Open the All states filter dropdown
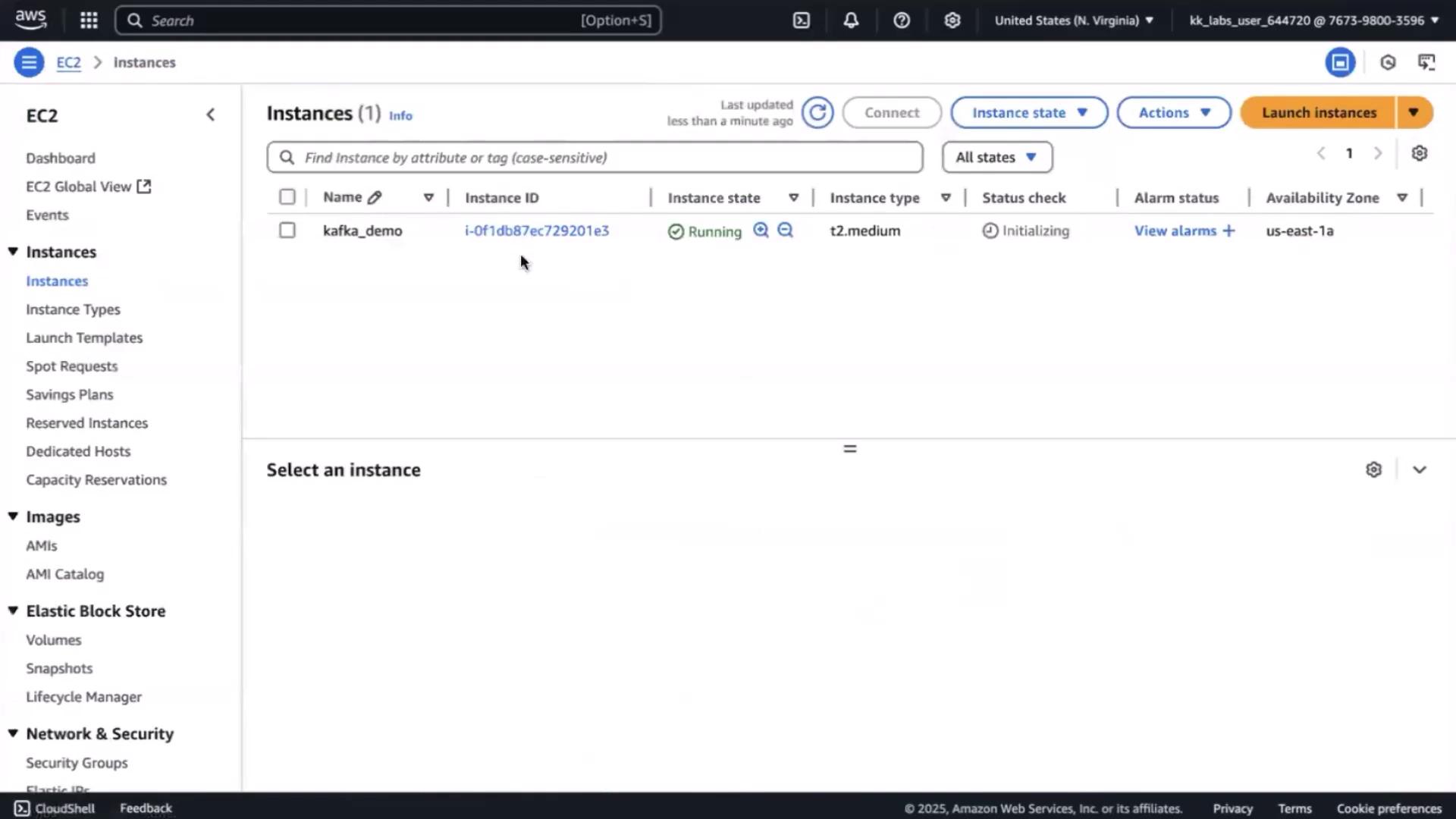Viewport: 1456px width, 819px height. (996, 158)
